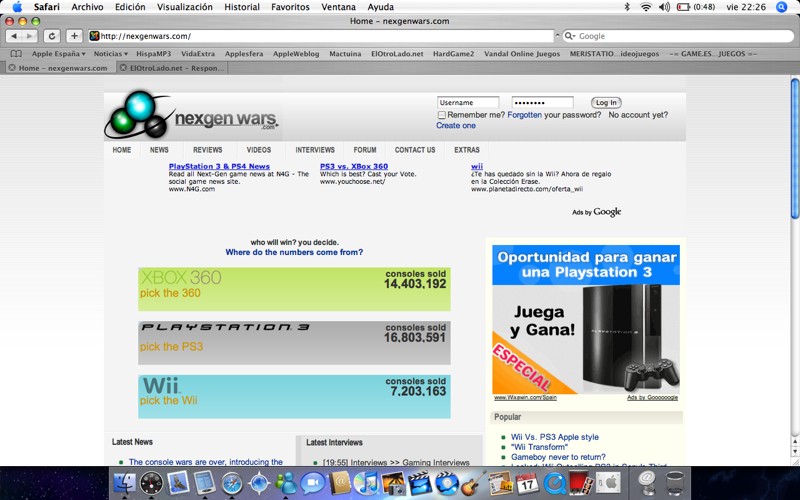Show all bookmarks book icon
800x500 pixels.
pos(16,54)
